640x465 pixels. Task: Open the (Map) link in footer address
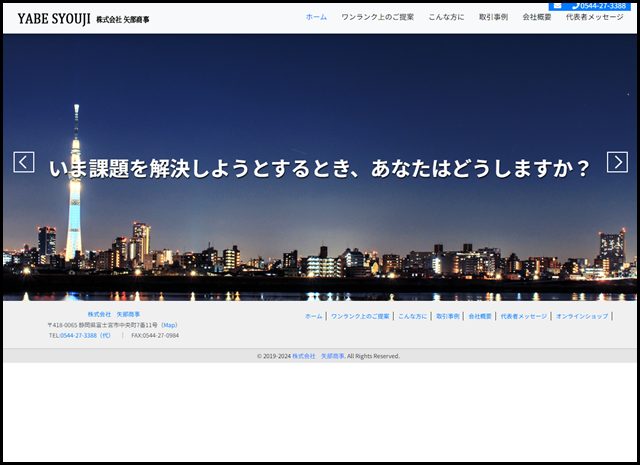169,325
